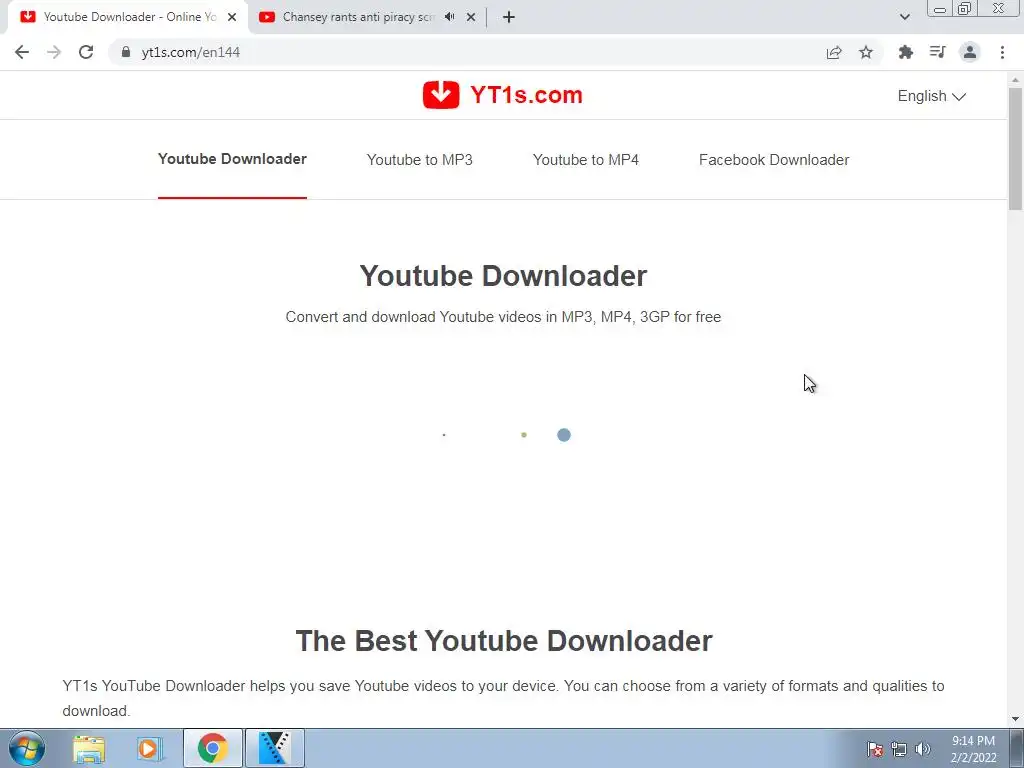Click the Youtube Downloader main heading

click(x=503, y=276)
